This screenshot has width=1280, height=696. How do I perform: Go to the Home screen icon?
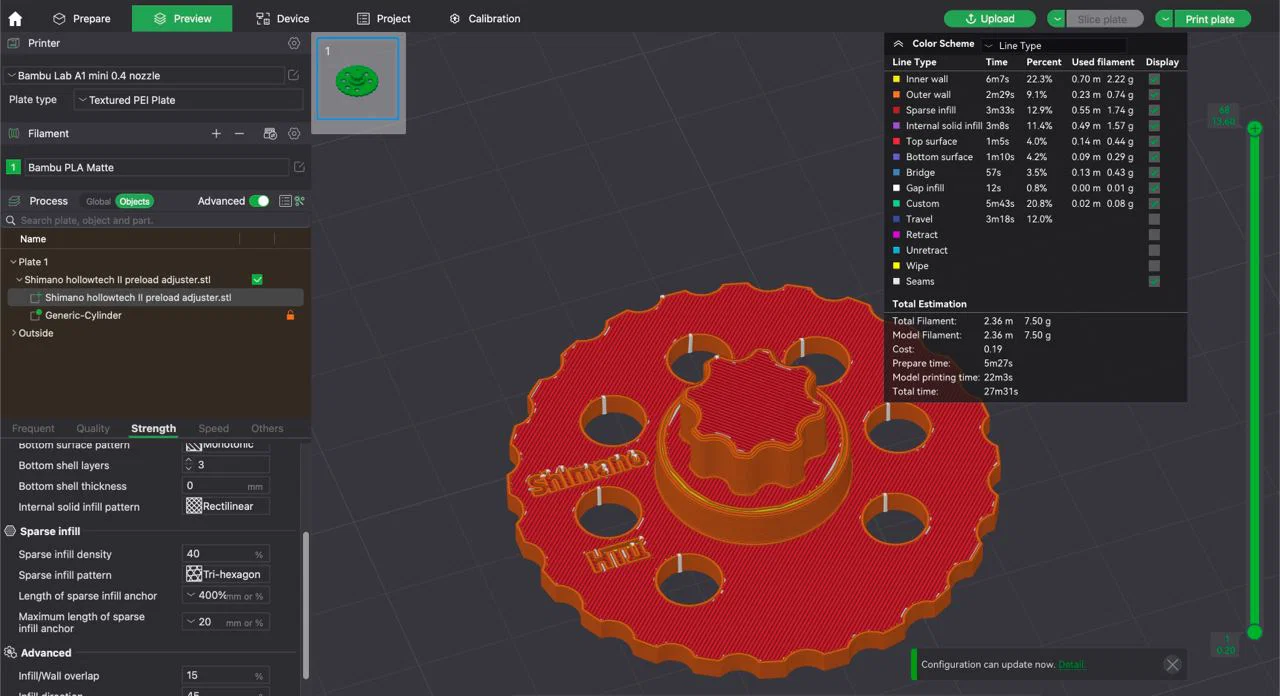pos(15,18)
